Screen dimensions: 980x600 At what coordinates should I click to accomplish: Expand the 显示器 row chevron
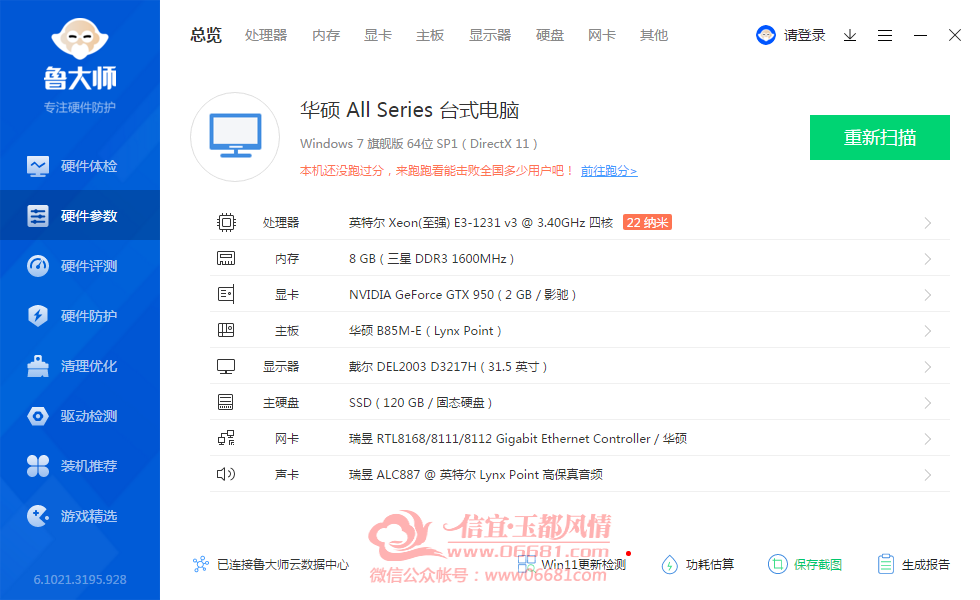[928, 367]
